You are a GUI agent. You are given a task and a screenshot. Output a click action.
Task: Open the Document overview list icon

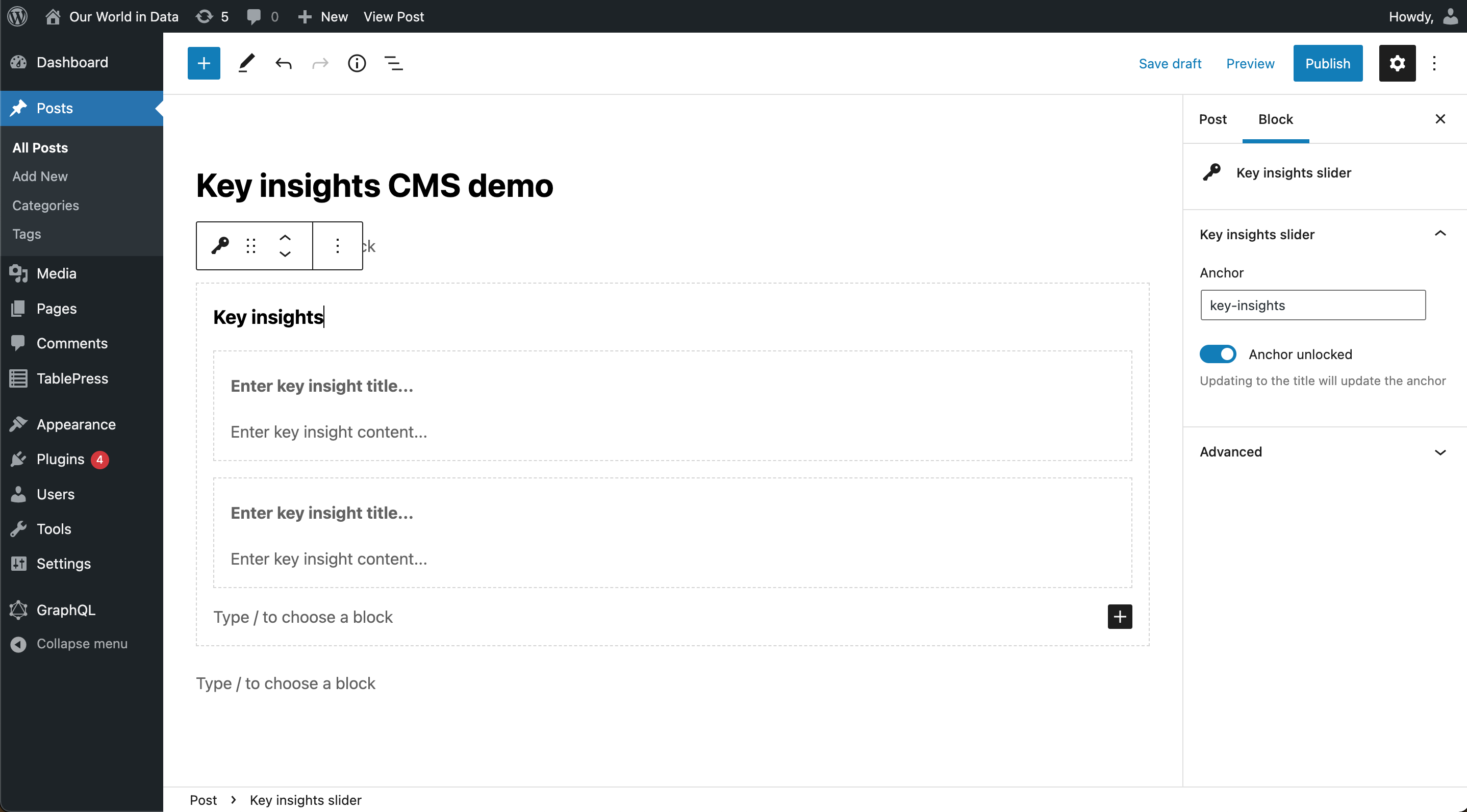[393, 63]
